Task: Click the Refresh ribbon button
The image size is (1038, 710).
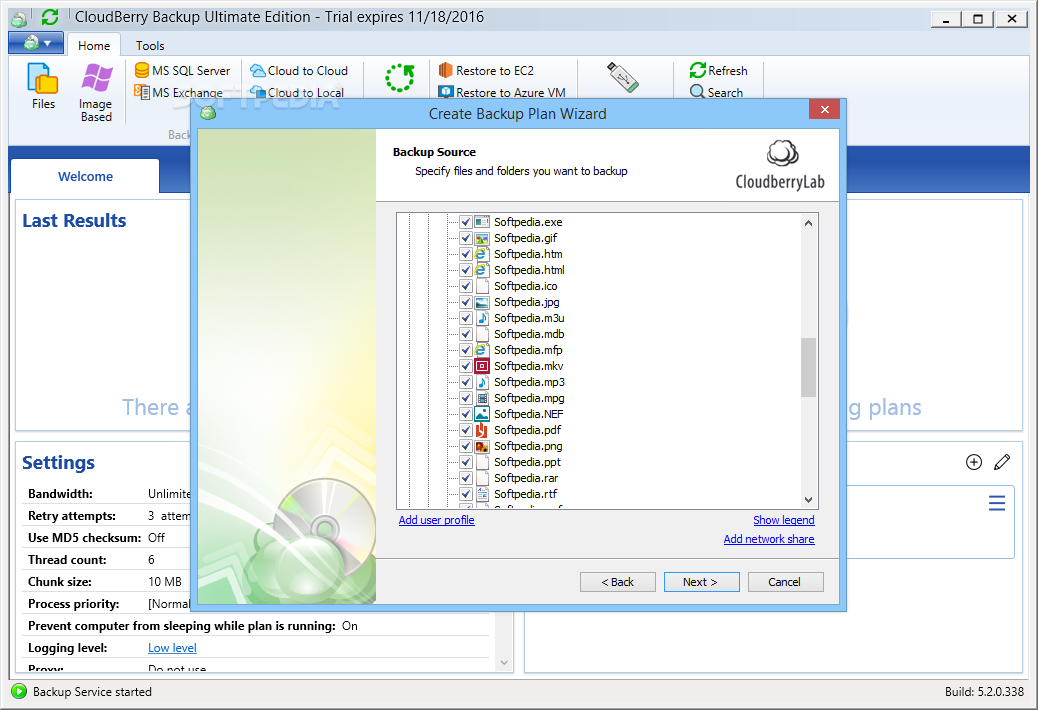Action: [x=719, y=70]
